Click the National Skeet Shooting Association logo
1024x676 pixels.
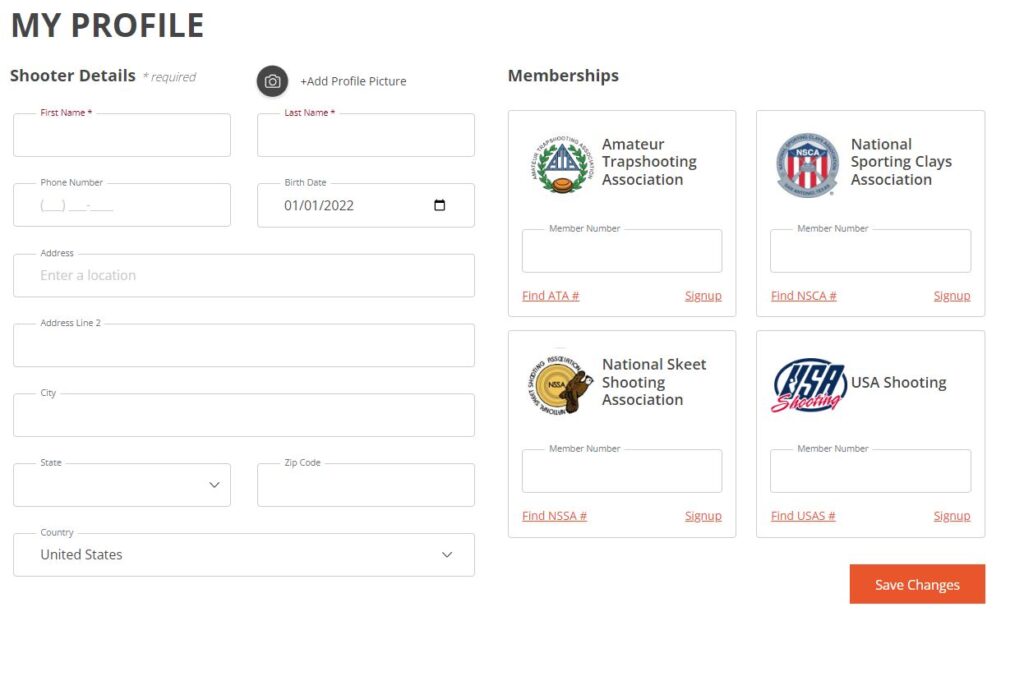coord(560,385)
